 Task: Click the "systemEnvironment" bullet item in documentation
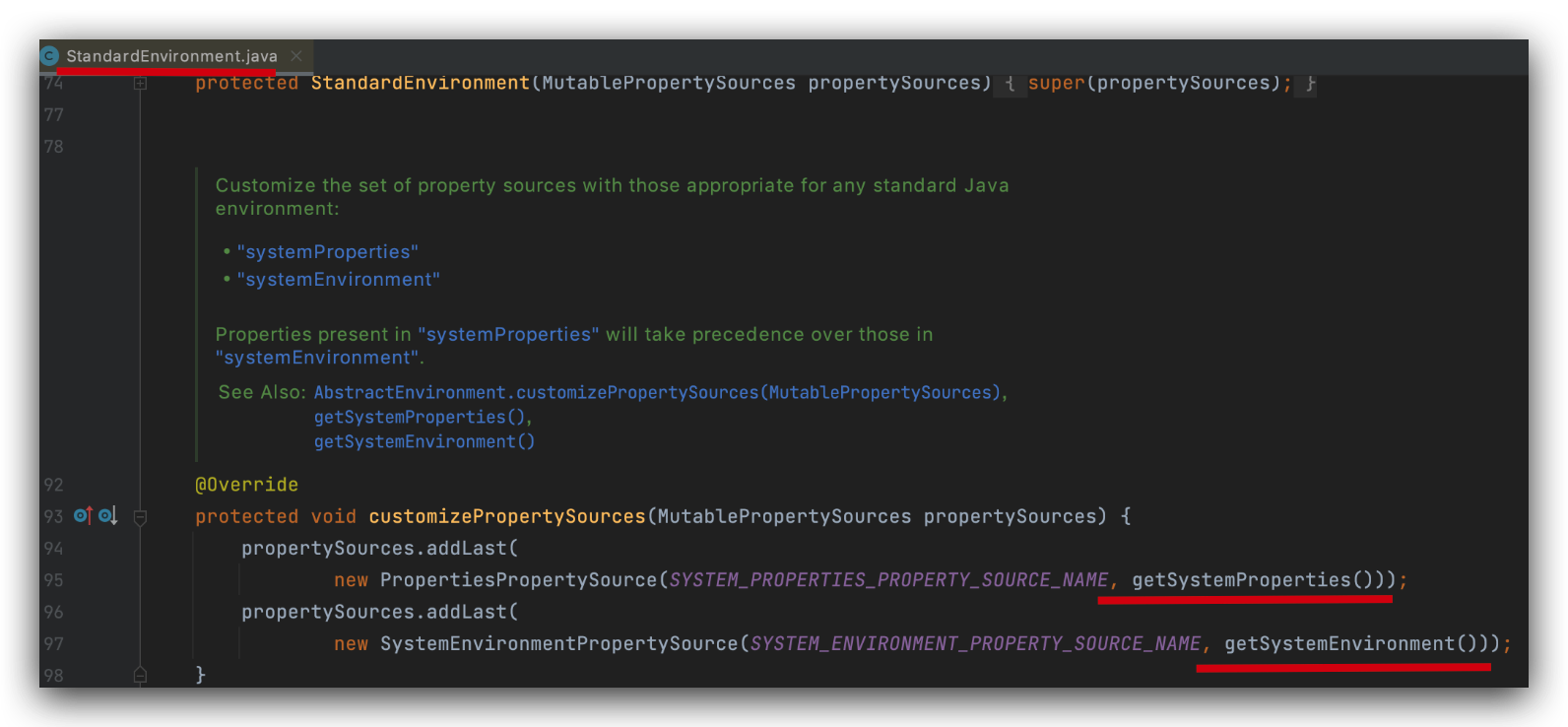pyautogui.click(x=338, y=280)
